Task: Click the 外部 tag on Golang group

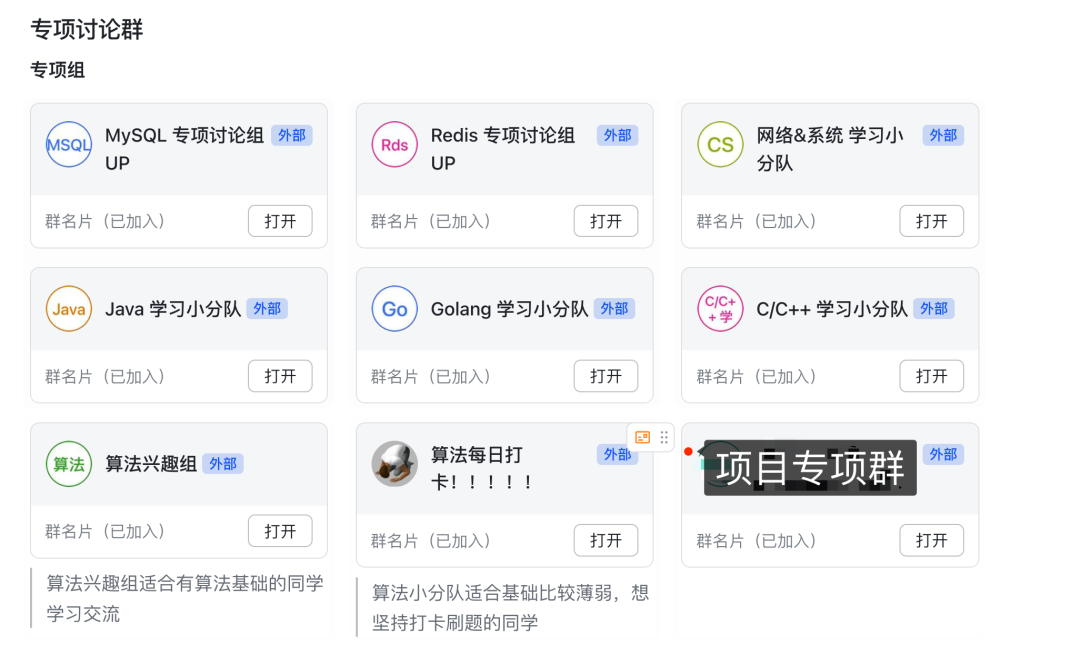Action: pos(614,309)
